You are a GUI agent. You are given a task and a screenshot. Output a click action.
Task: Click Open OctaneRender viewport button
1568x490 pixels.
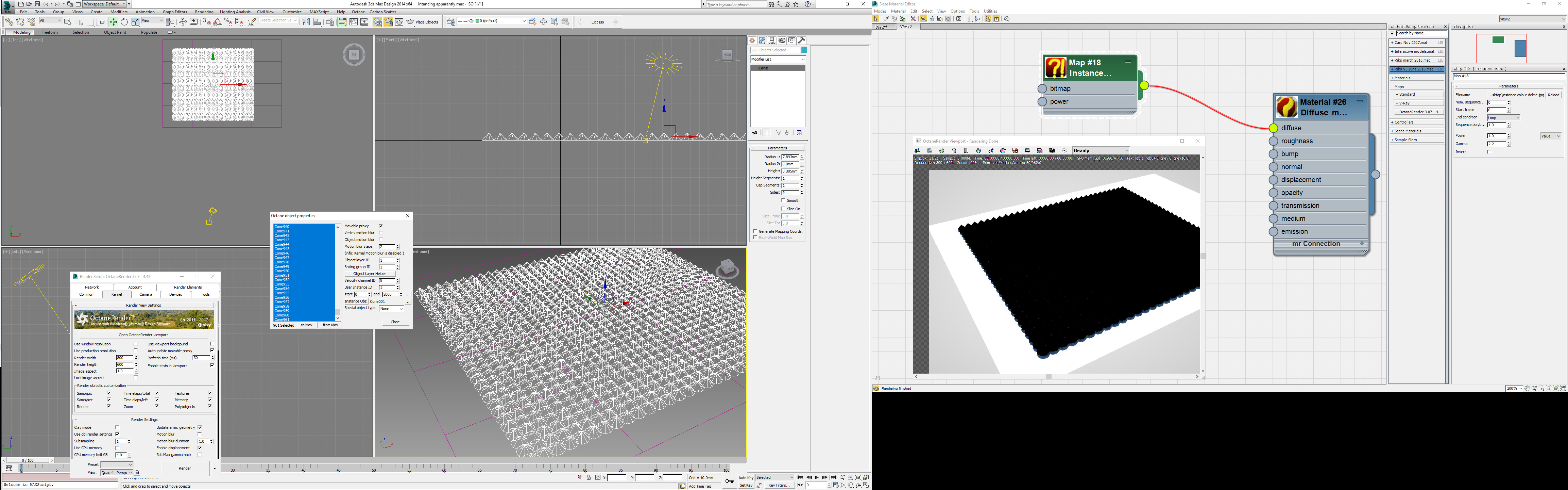click(144, 334)
